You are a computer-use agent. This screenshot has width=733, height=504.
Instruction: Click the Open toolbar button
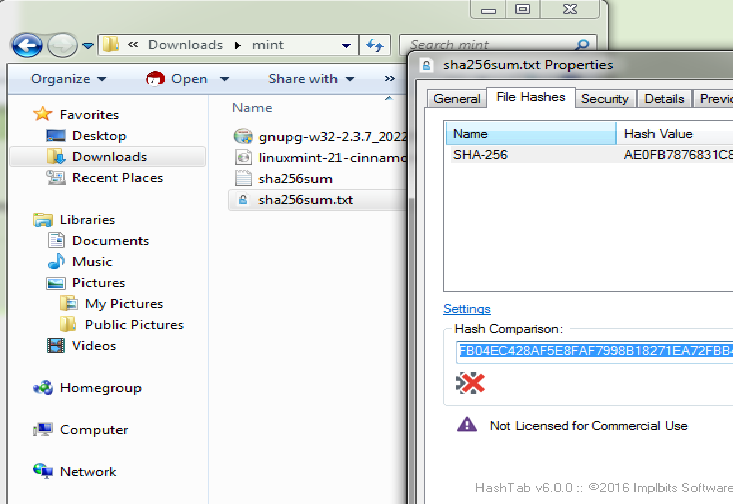(x=177, y=79)
